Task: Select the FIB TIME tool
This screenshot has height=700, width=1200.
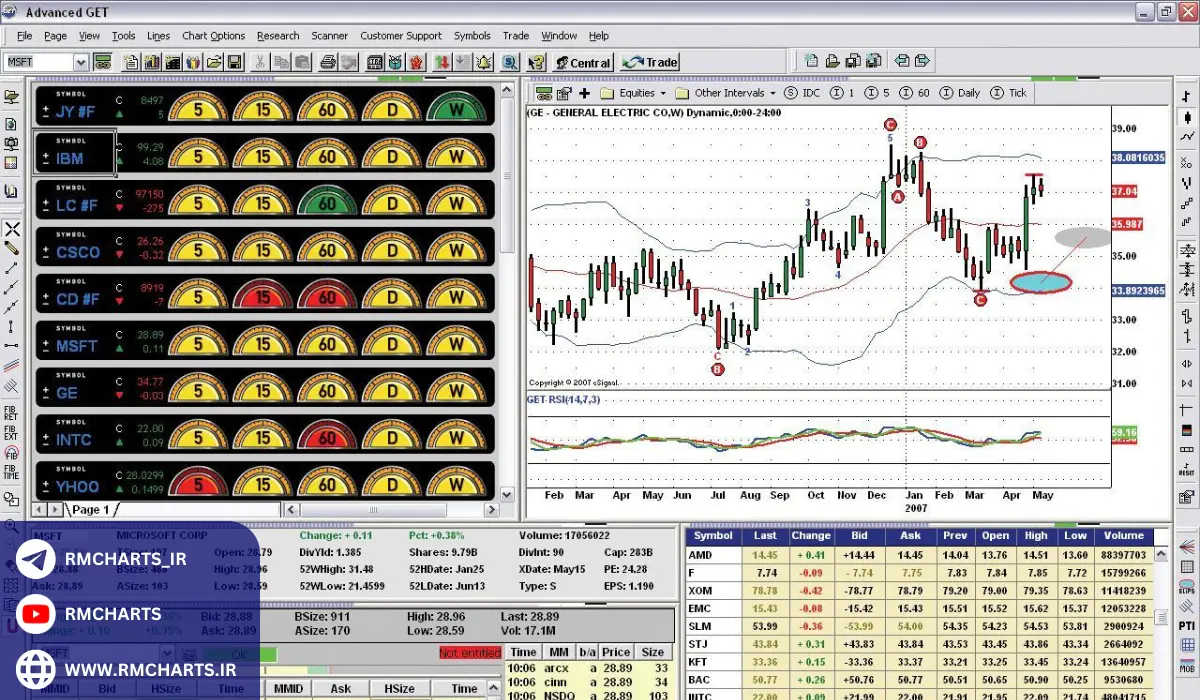Action: pyautogui.click(x=11, y=471)
